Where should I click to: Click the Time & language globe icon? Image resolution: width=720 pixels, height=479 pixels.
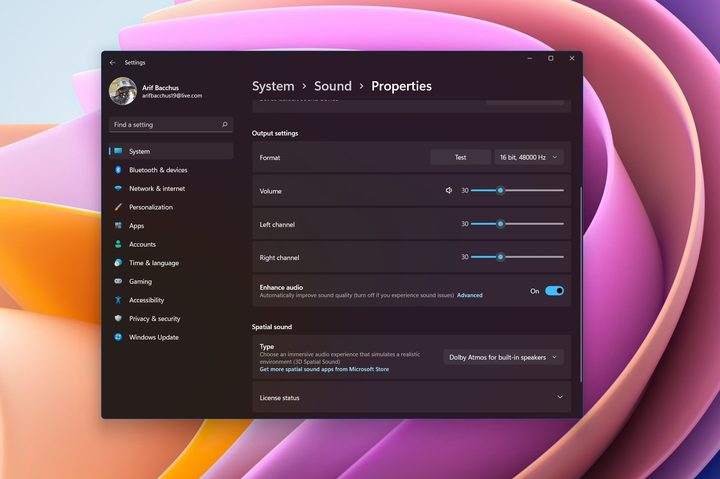pos(118,263)
